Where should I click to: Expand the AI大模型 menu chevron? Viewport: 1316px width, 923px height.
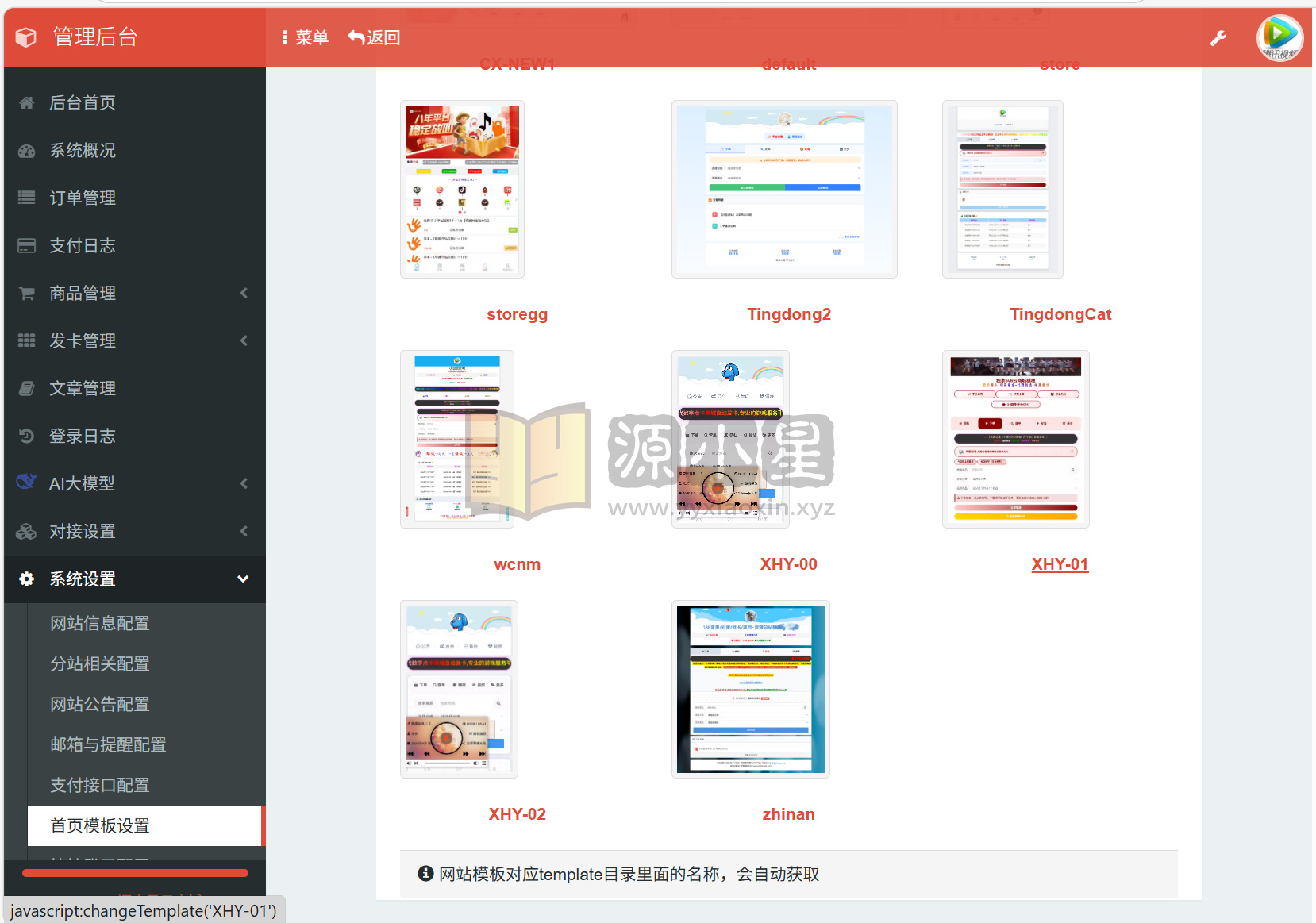(x=244, y=483)
